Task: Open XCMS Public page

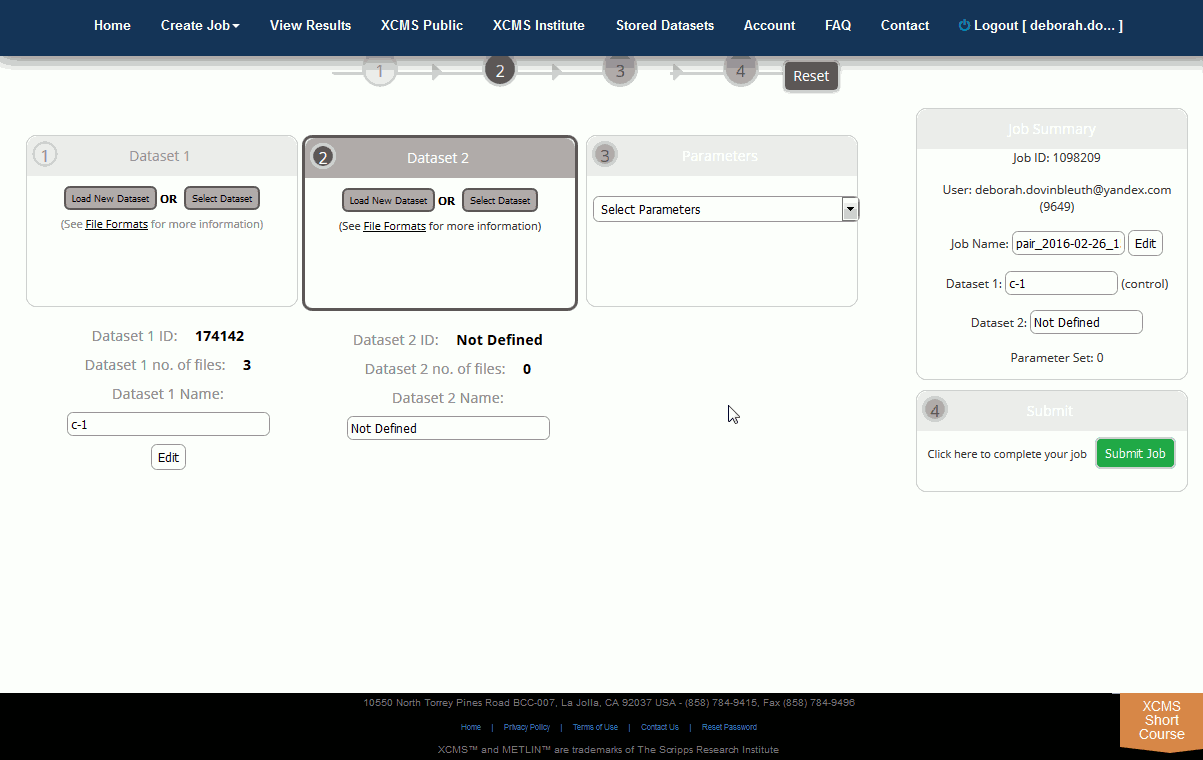Action: [422, 25]
